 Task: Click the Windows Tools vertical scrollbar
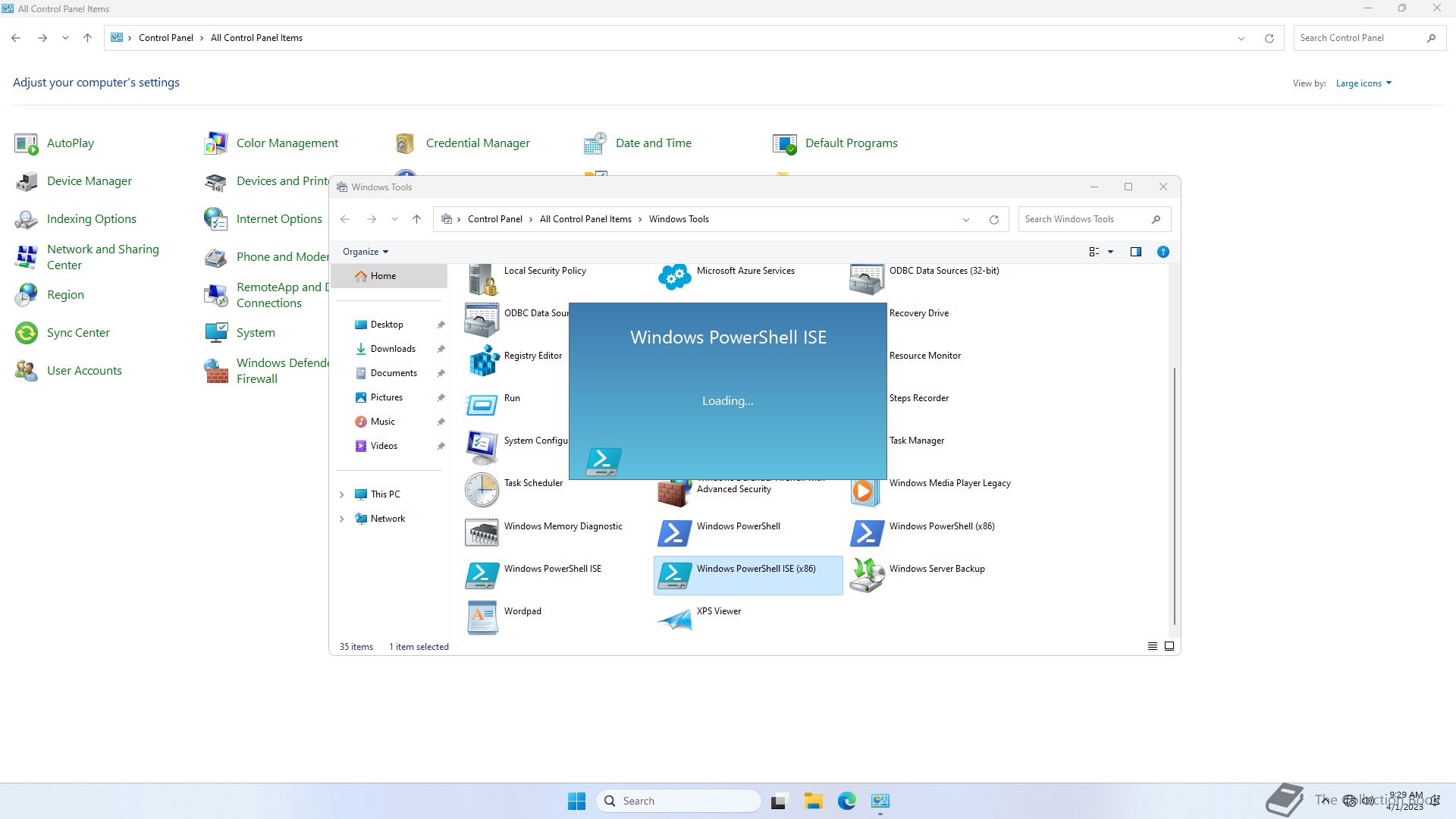tap(1175, 496)
